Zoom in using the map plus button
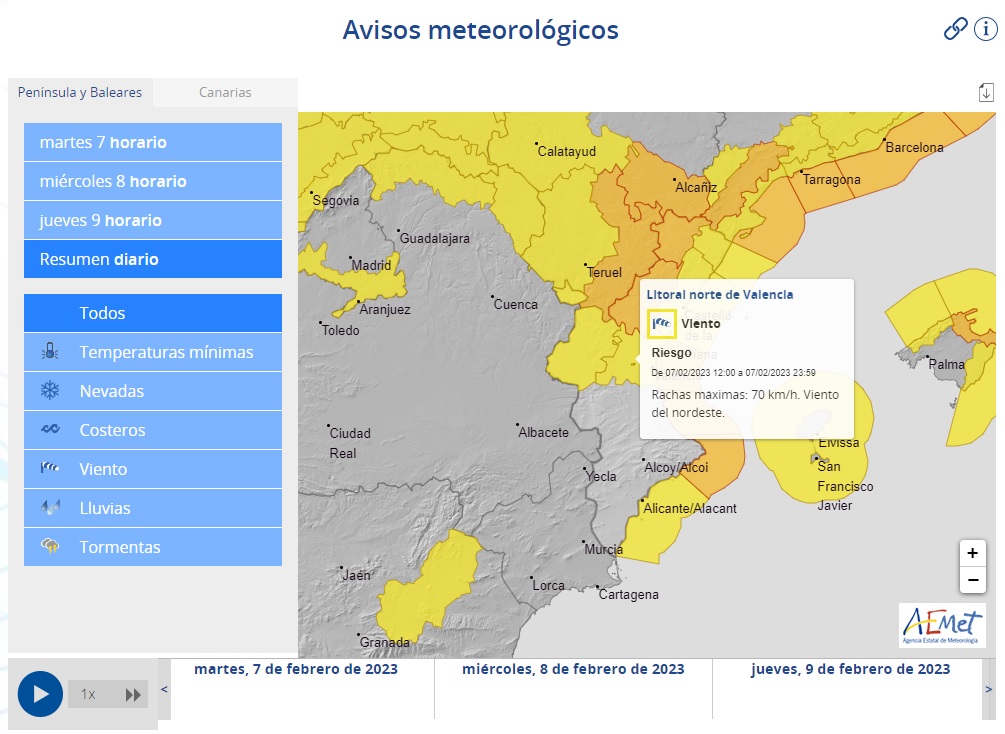This screenshot has width=1005, height=734. [x=972, y=553]
